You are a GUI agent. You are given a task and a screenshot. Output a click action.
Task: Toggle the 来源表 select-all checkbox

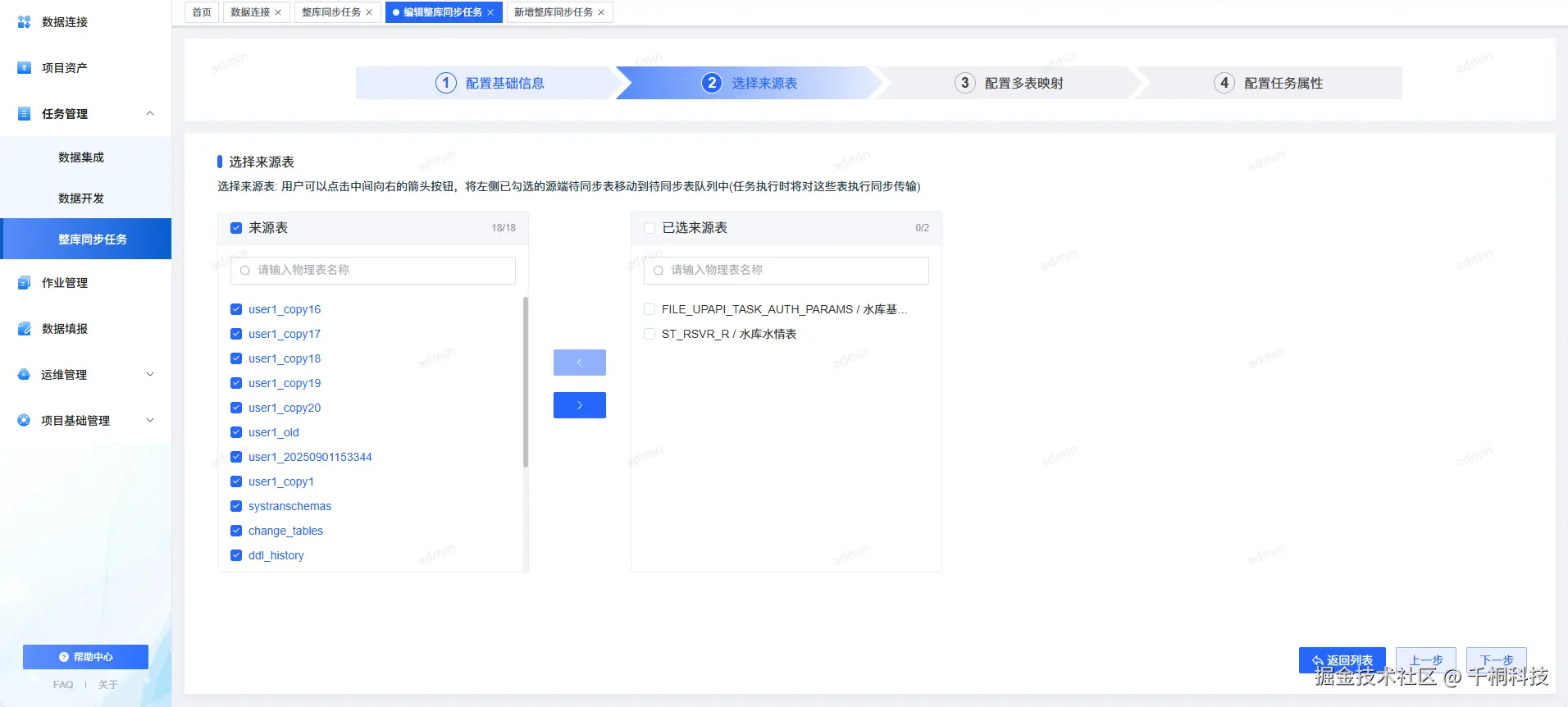point(236,228)
